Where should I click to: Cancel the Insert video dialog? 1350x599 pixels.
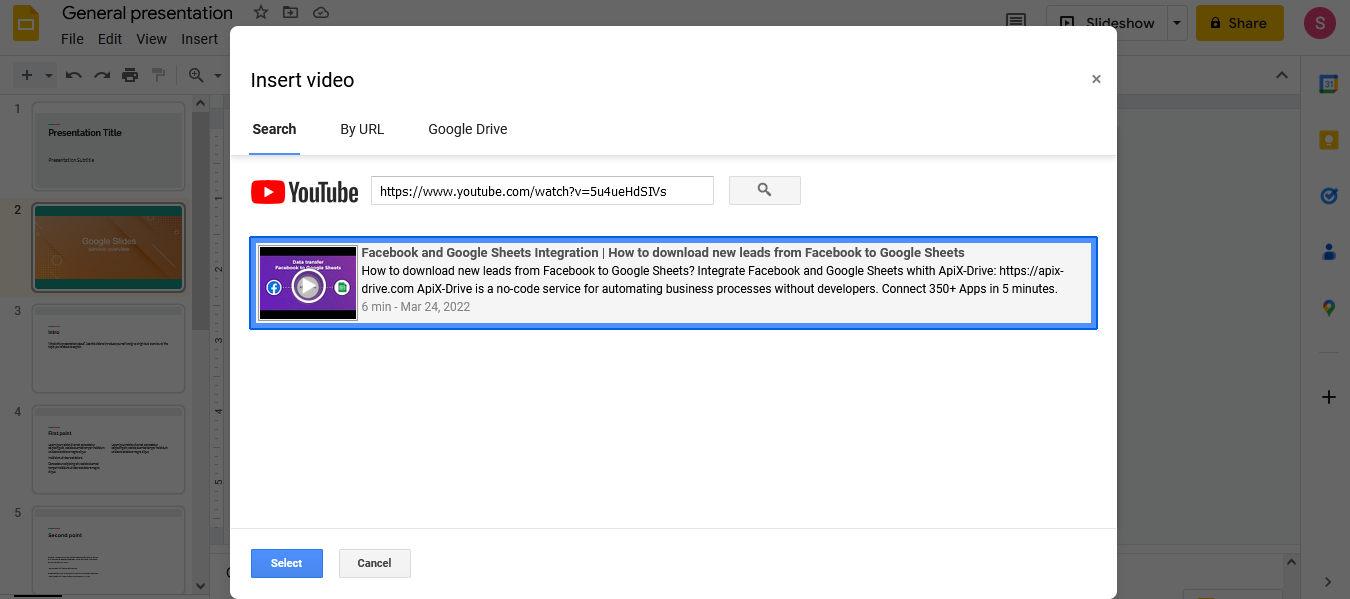coord(374,563)
